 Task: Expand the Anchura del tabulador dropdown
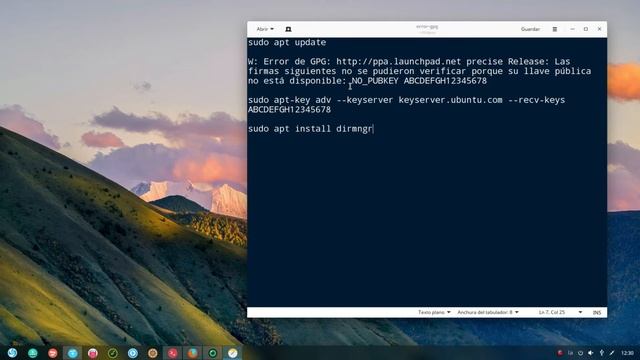[488, 312]
